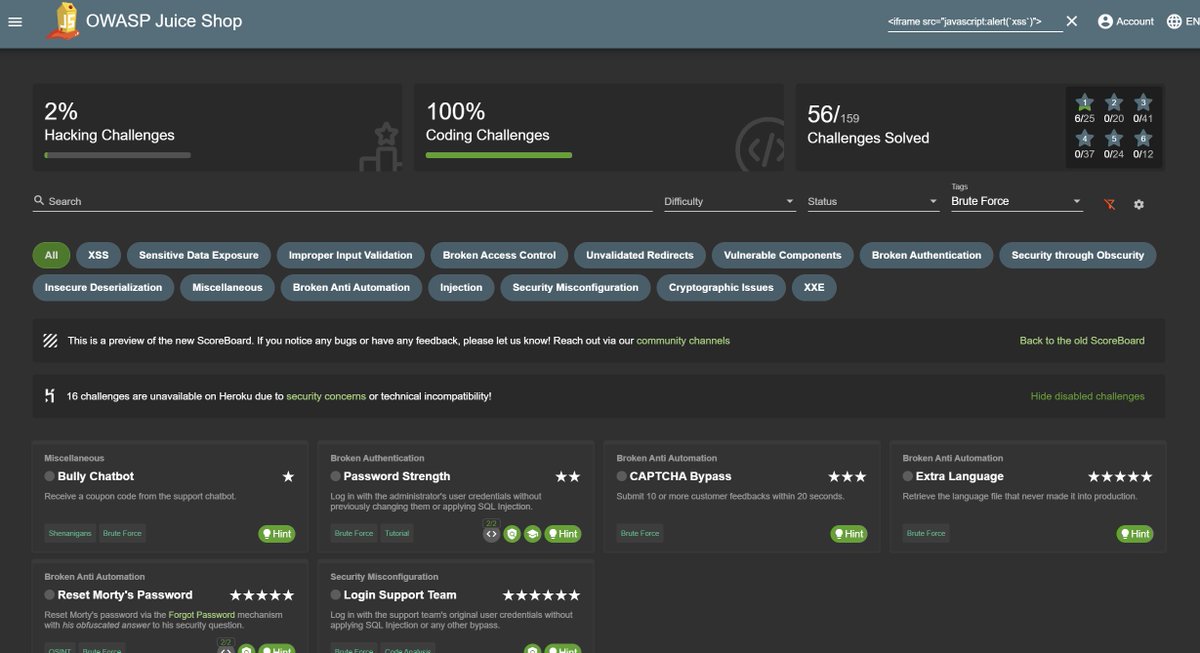Click the code icon on Coding Challenges
1200x653 pixels.
pos(760,146)
